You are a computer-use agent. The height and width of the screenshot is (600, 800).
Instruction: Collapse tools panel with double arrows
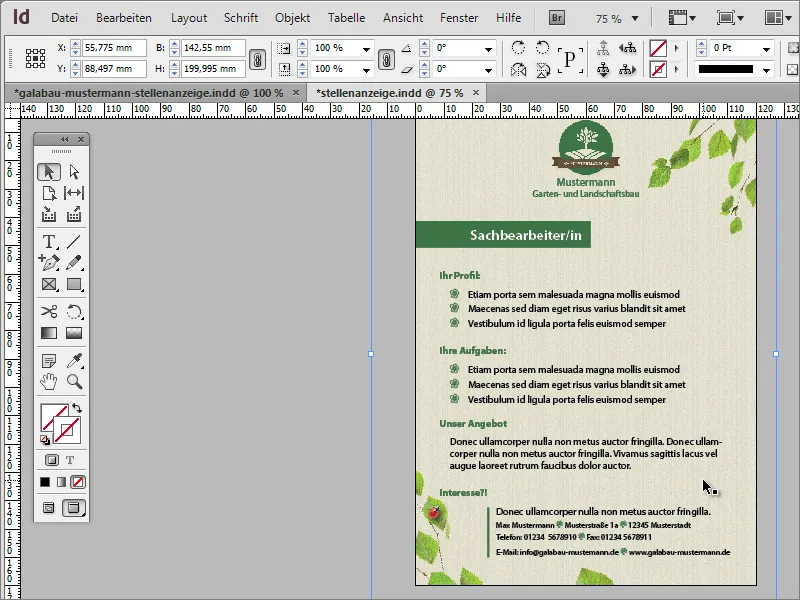[x=64, y=139]
